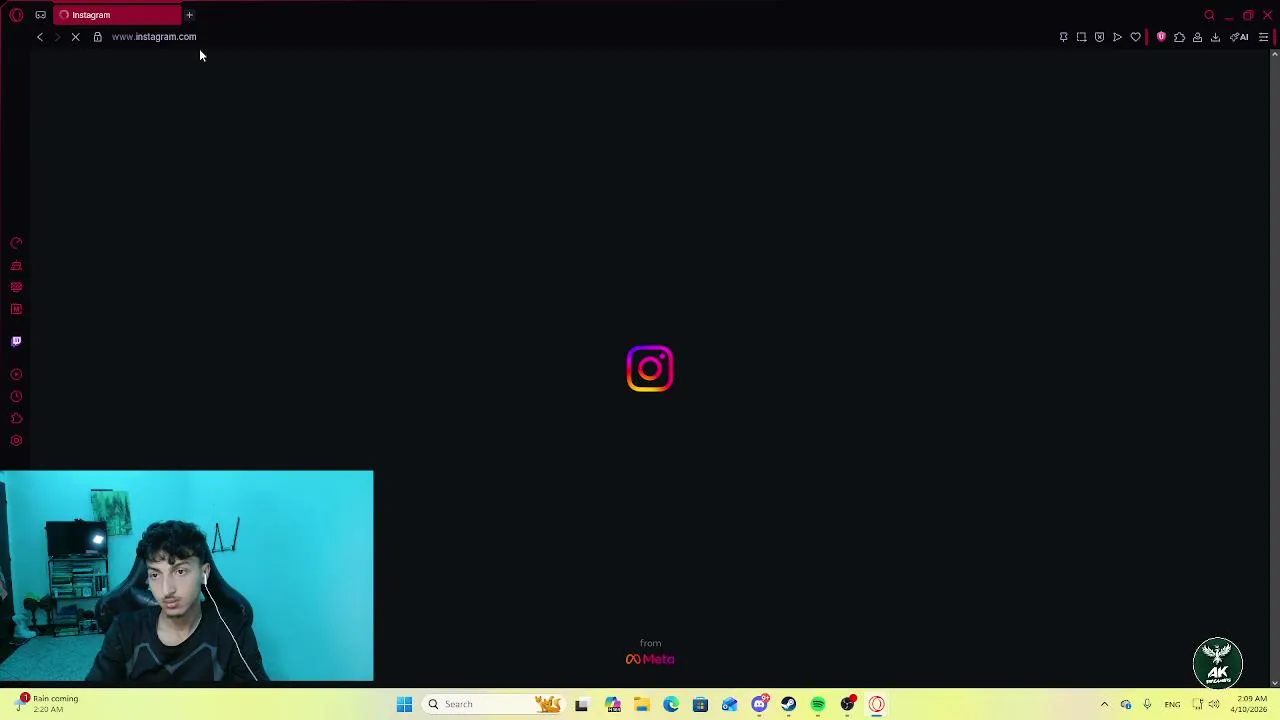Open Extensions cube icon in sidebar

point(16,419)
